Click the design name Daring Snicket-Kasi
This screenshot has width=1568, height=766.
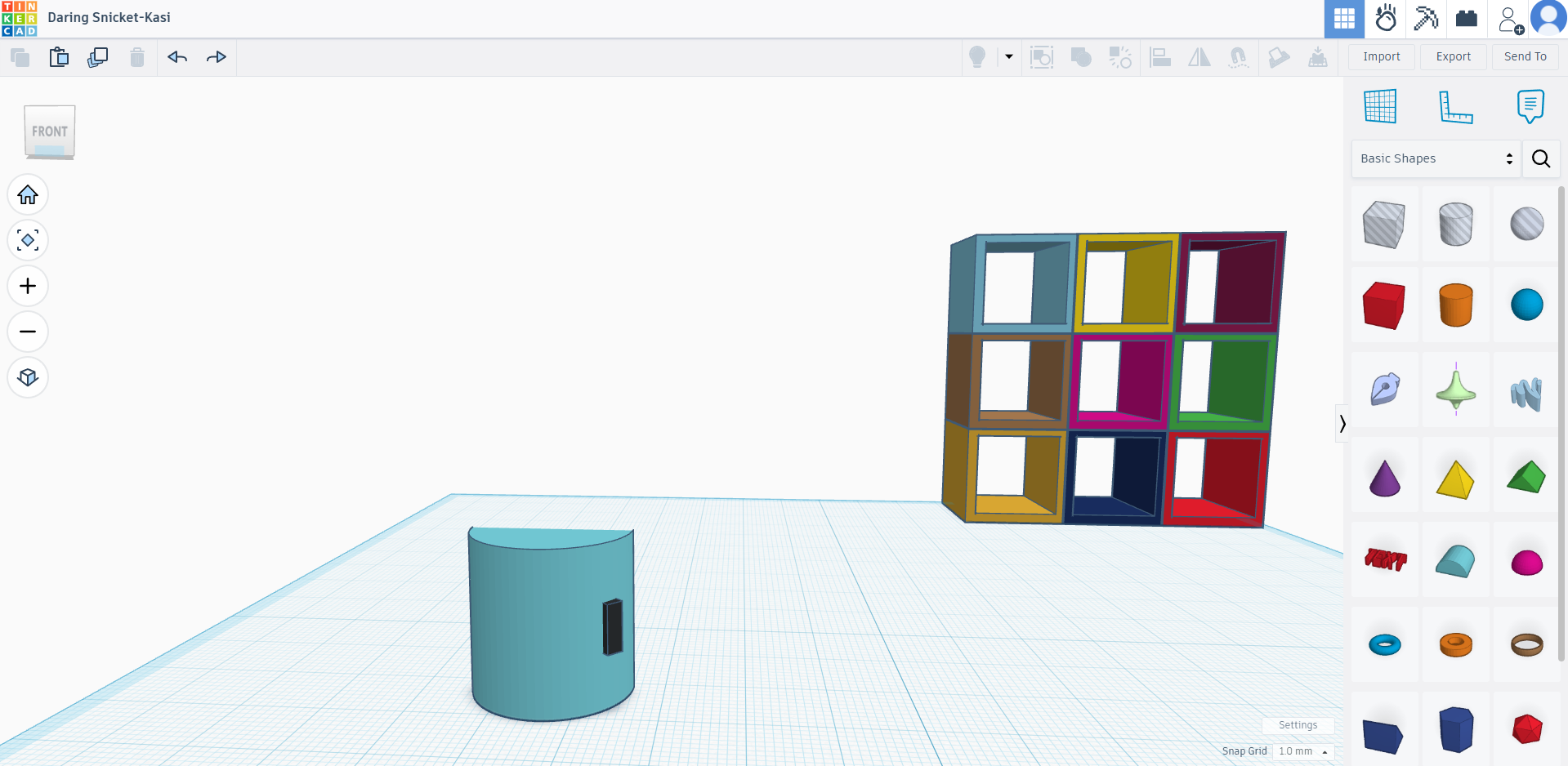109,17
